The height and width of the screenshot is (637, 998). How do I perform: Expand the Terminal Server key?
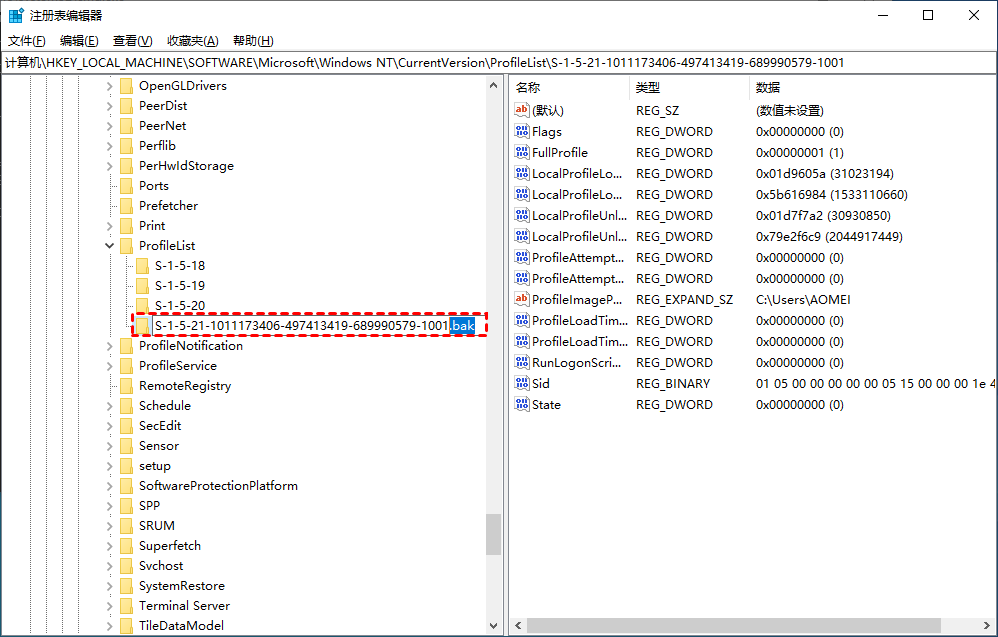pos(109,606)
